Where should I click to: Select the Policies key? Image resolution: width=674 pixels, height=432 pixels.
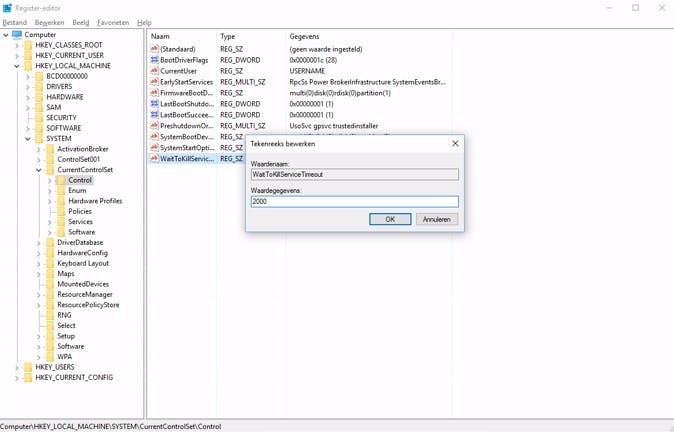(80, 211)
